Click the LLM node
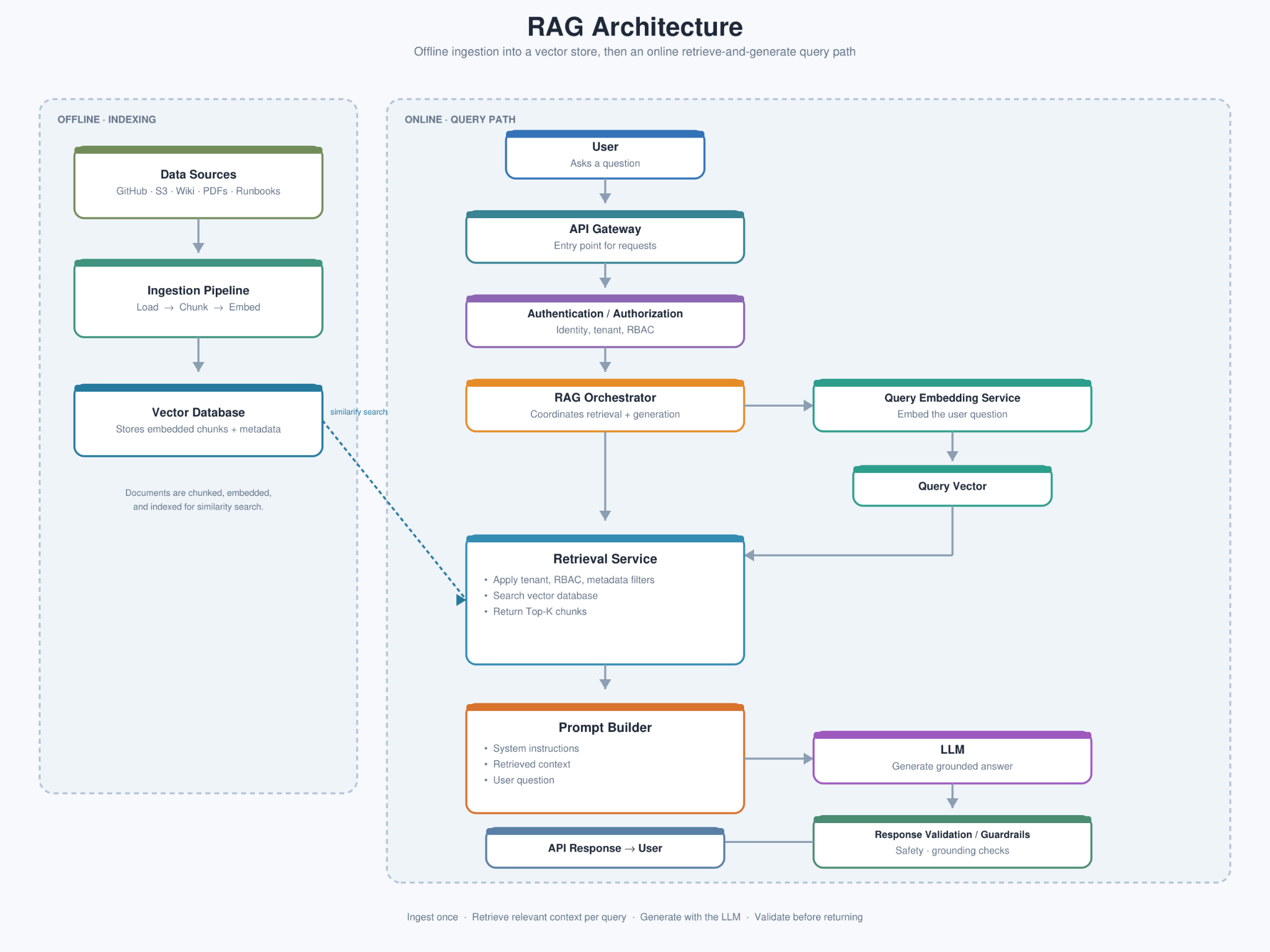Viewport: 1270px width, 952px height. tap(952, 757)
